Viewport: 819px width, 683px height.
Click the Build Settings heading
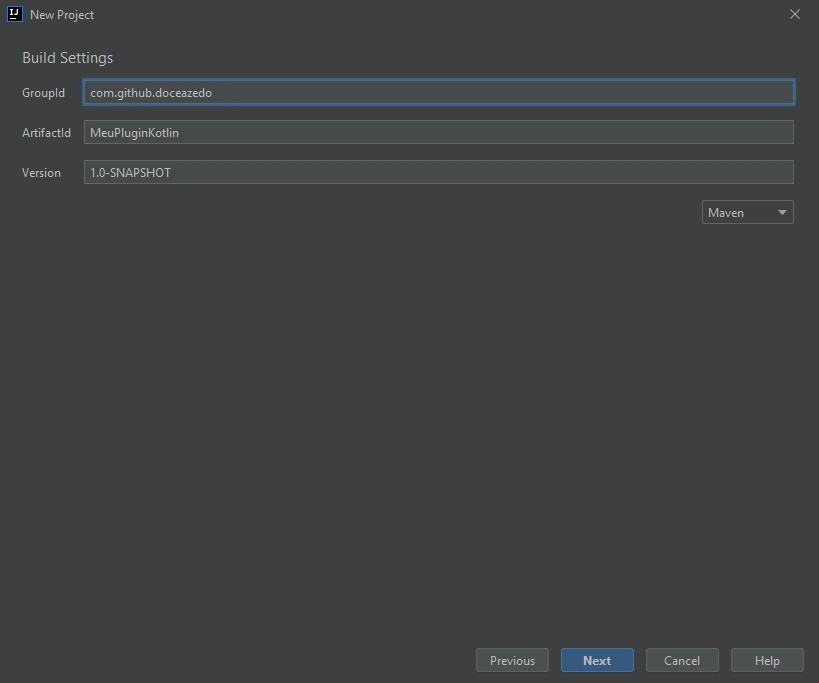[x=68, y=58]
